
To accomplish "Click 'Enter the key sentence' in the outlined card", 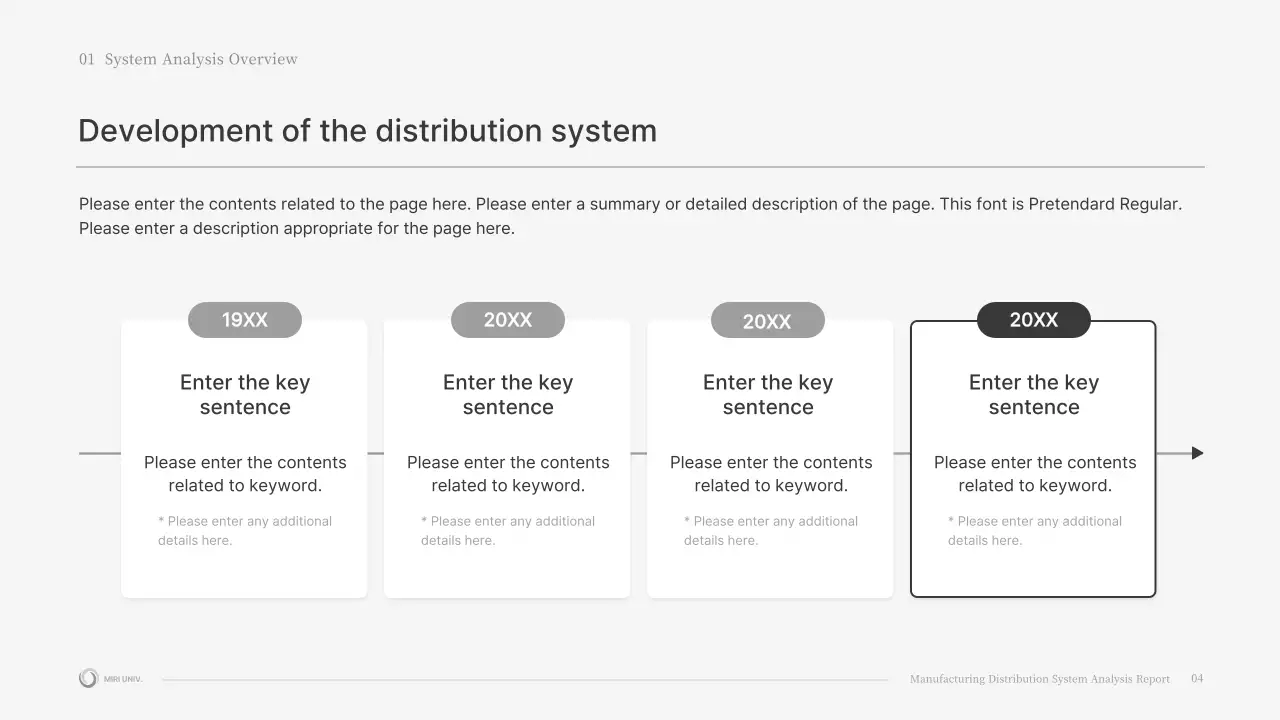I will [1033, 395].
